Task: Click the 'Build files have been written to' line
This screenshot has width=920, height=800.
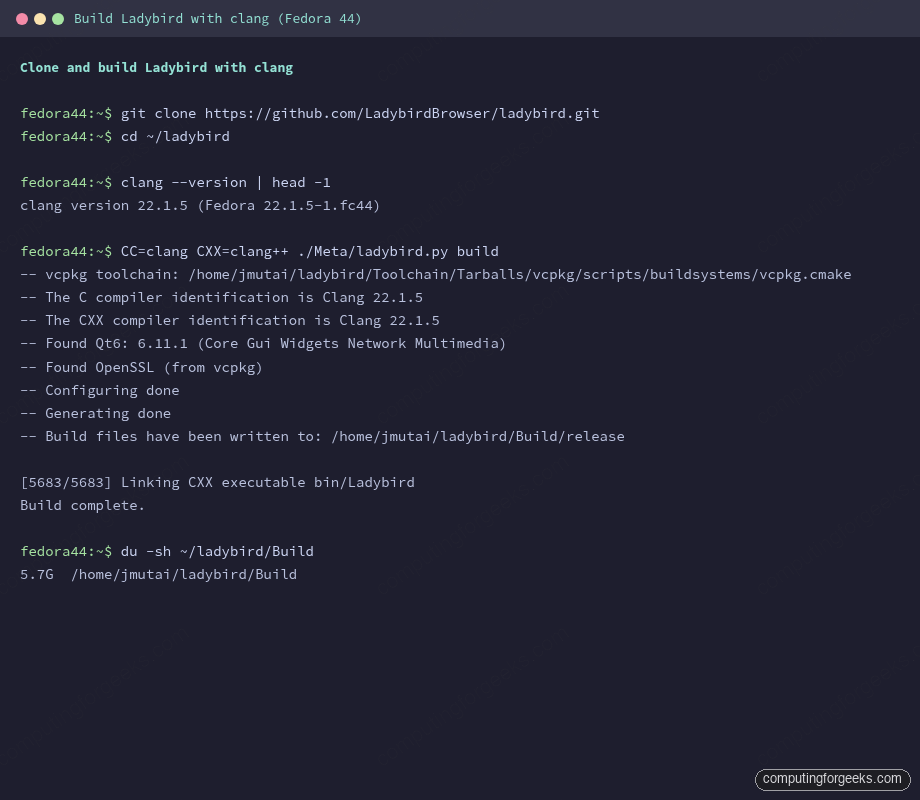Action: tap(322, 436)
